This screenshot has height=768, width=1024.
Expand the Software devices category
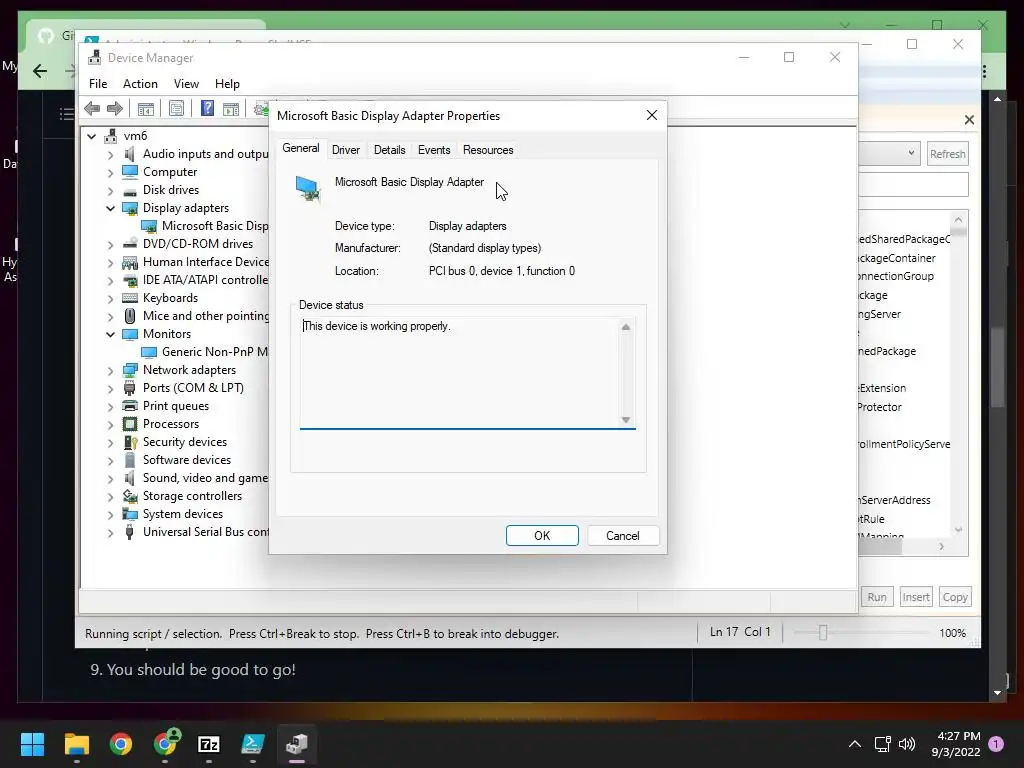[x=110, y=460]
